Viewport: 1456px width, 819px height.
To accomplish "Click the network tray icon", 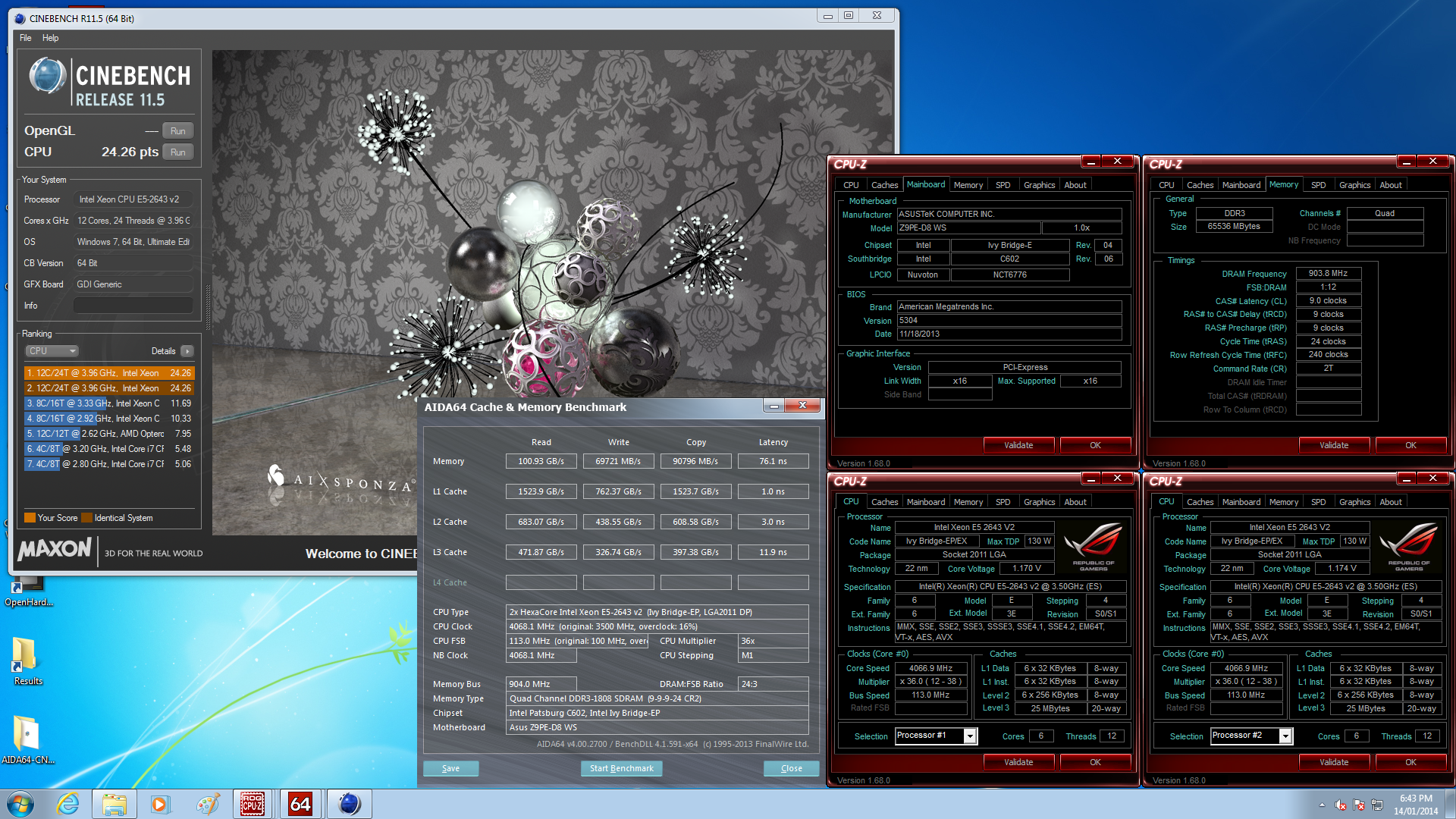I will (x=1376, y=805).
